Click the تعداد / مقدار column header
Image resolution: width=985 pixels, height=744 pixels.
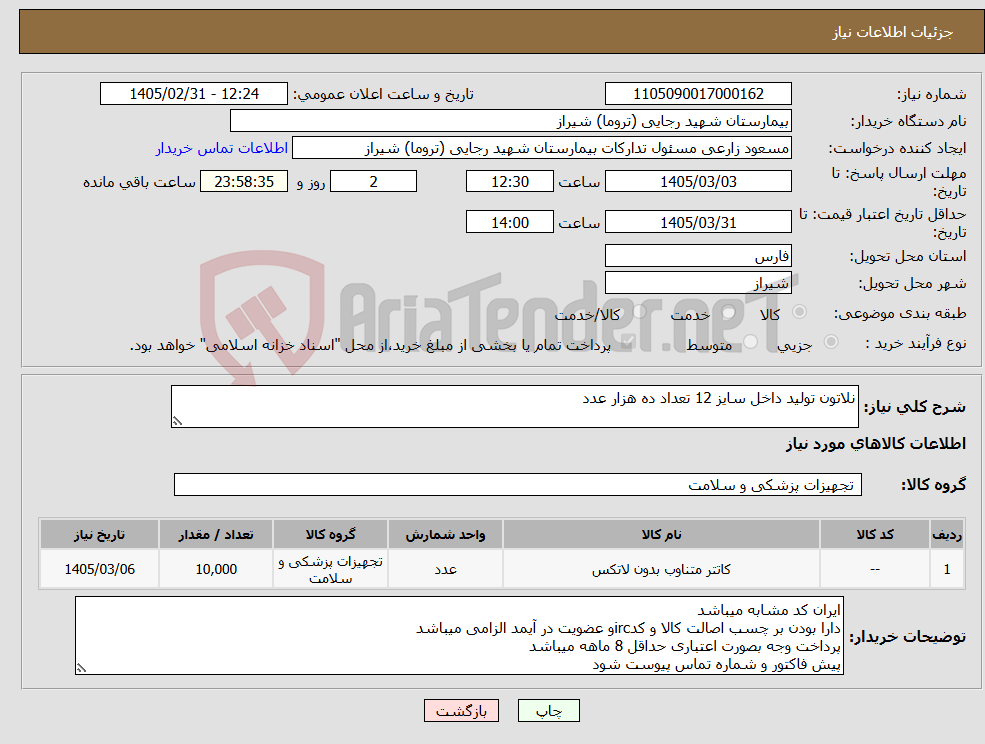pos(215,535)
